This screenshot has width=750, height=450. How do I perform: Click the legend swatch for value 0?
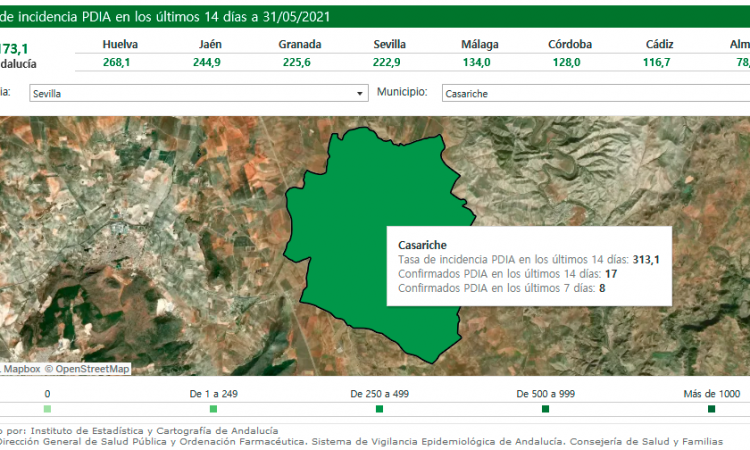[x=47, y=409]
